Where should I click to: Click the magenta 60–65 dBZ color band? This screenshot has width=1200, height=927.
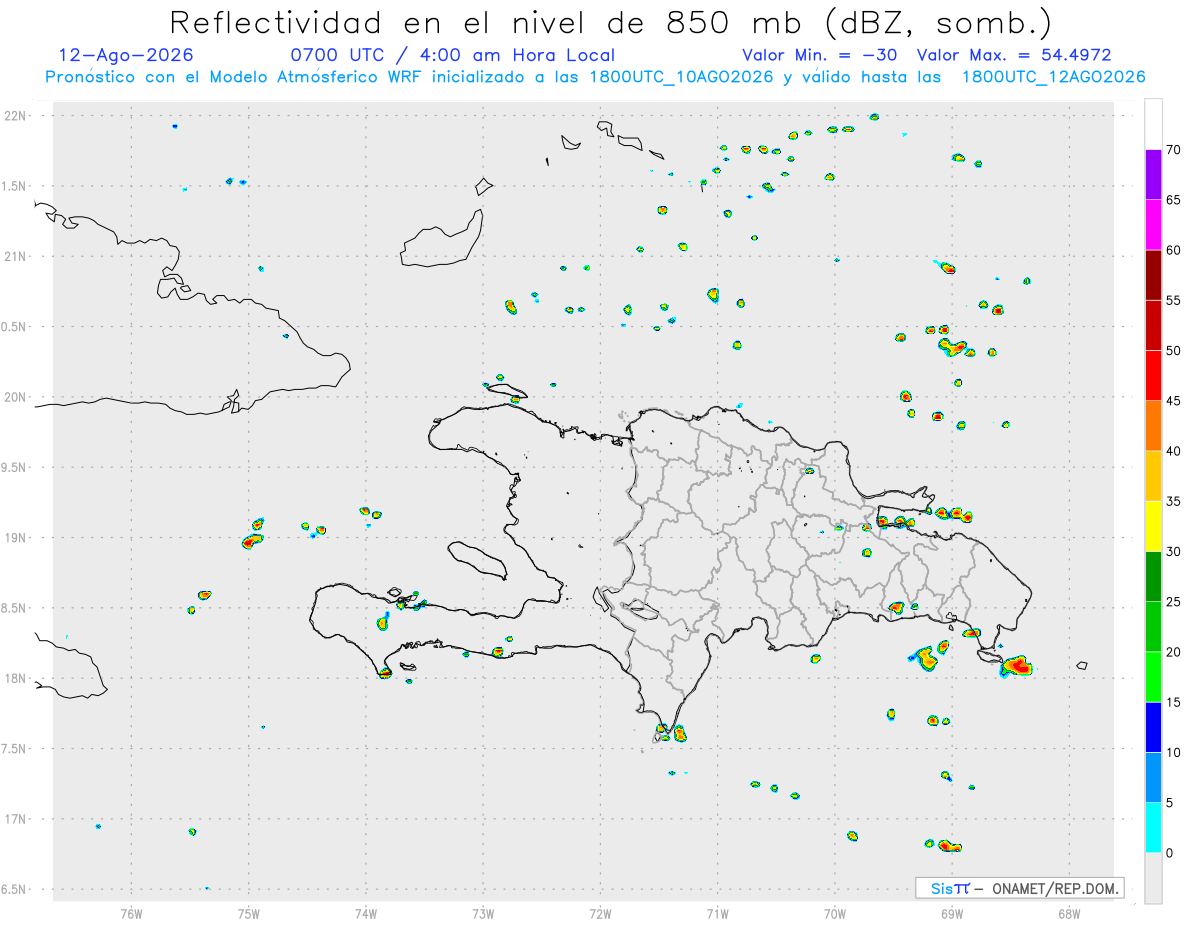1153,225
